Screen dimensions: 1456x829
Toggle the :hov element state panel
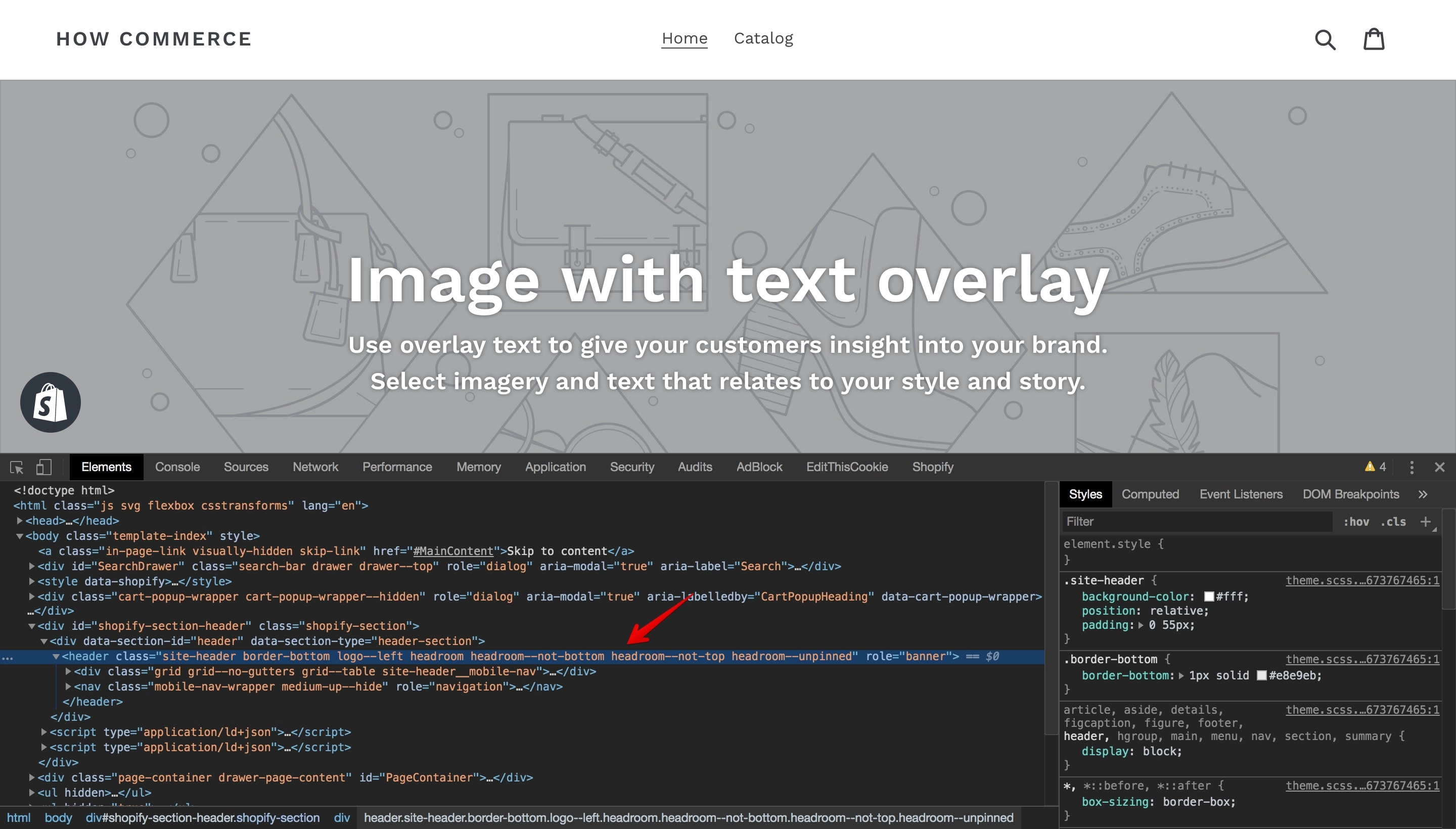pos(1356,522)
